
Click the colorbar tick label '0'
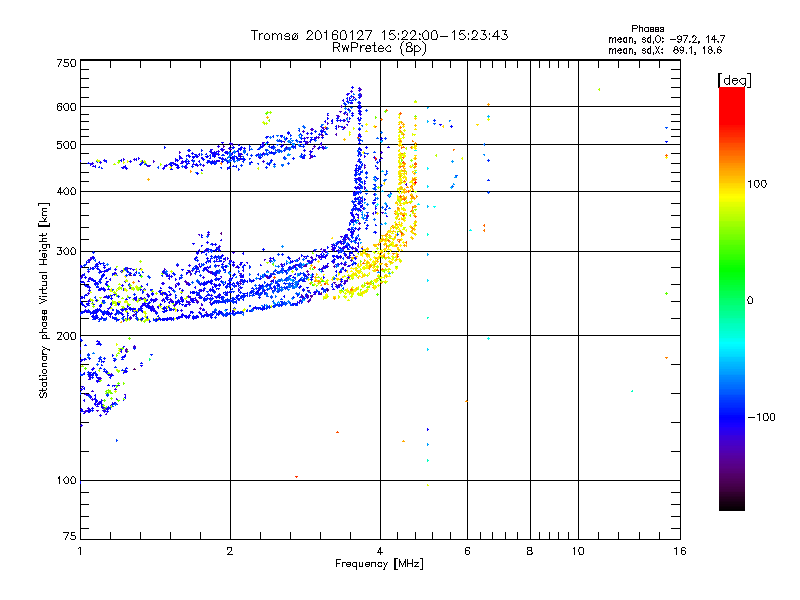(750, 301)
